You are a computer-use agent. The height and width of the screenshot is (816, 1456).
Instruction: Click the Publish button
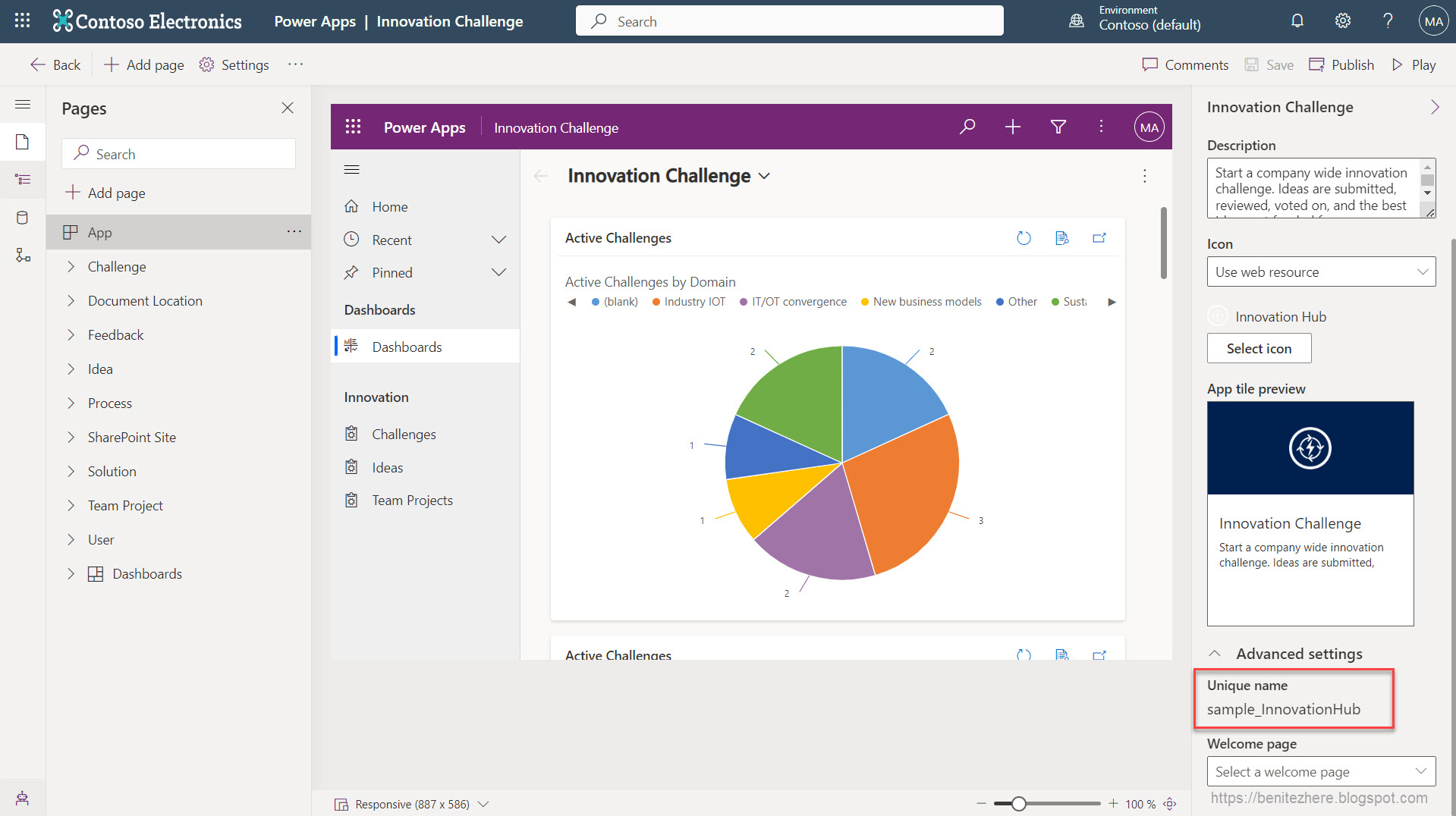tap(1341, 64)
